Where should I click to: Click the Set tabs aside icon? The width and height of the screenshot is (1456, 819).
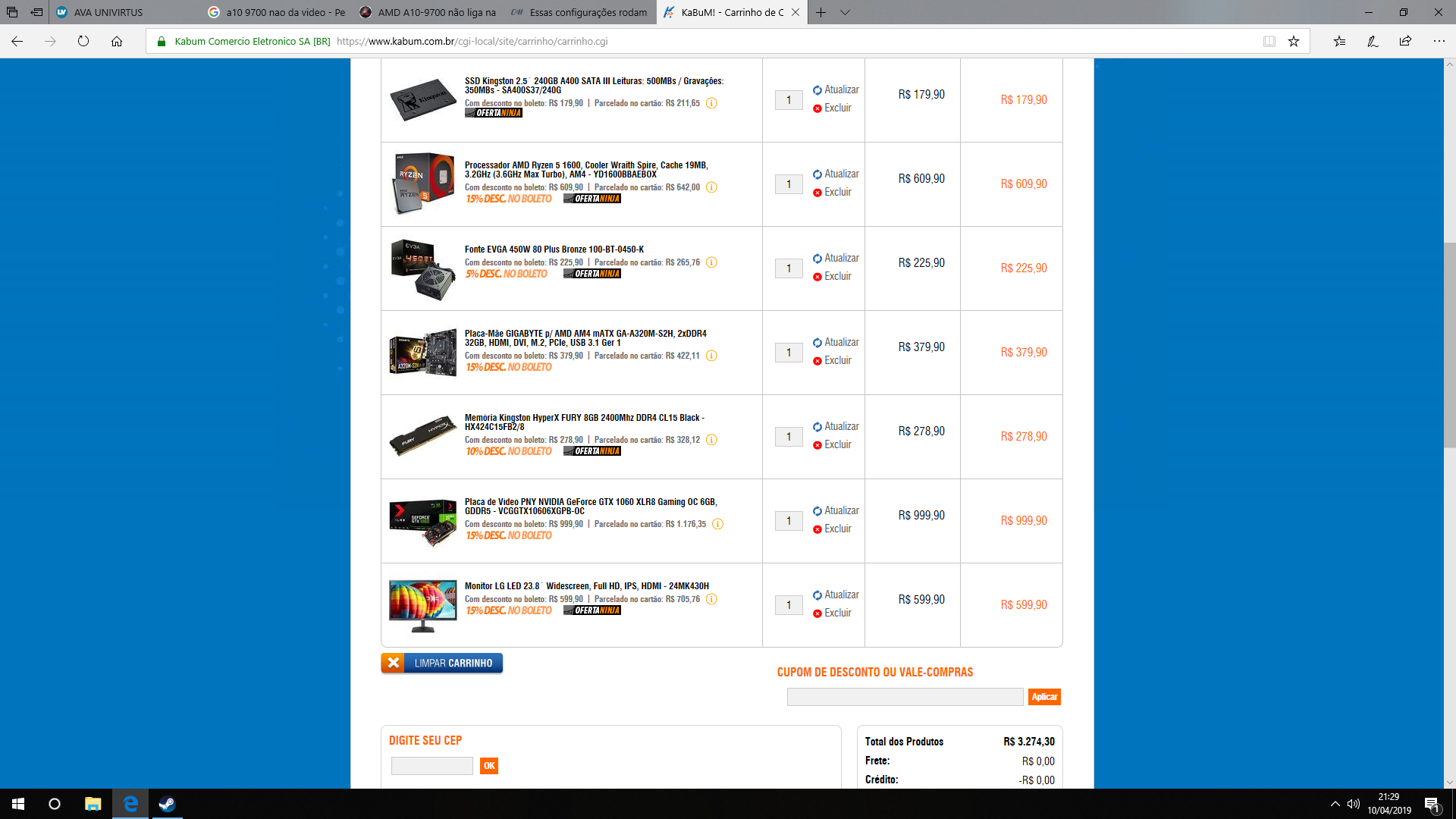click(36, 12)
